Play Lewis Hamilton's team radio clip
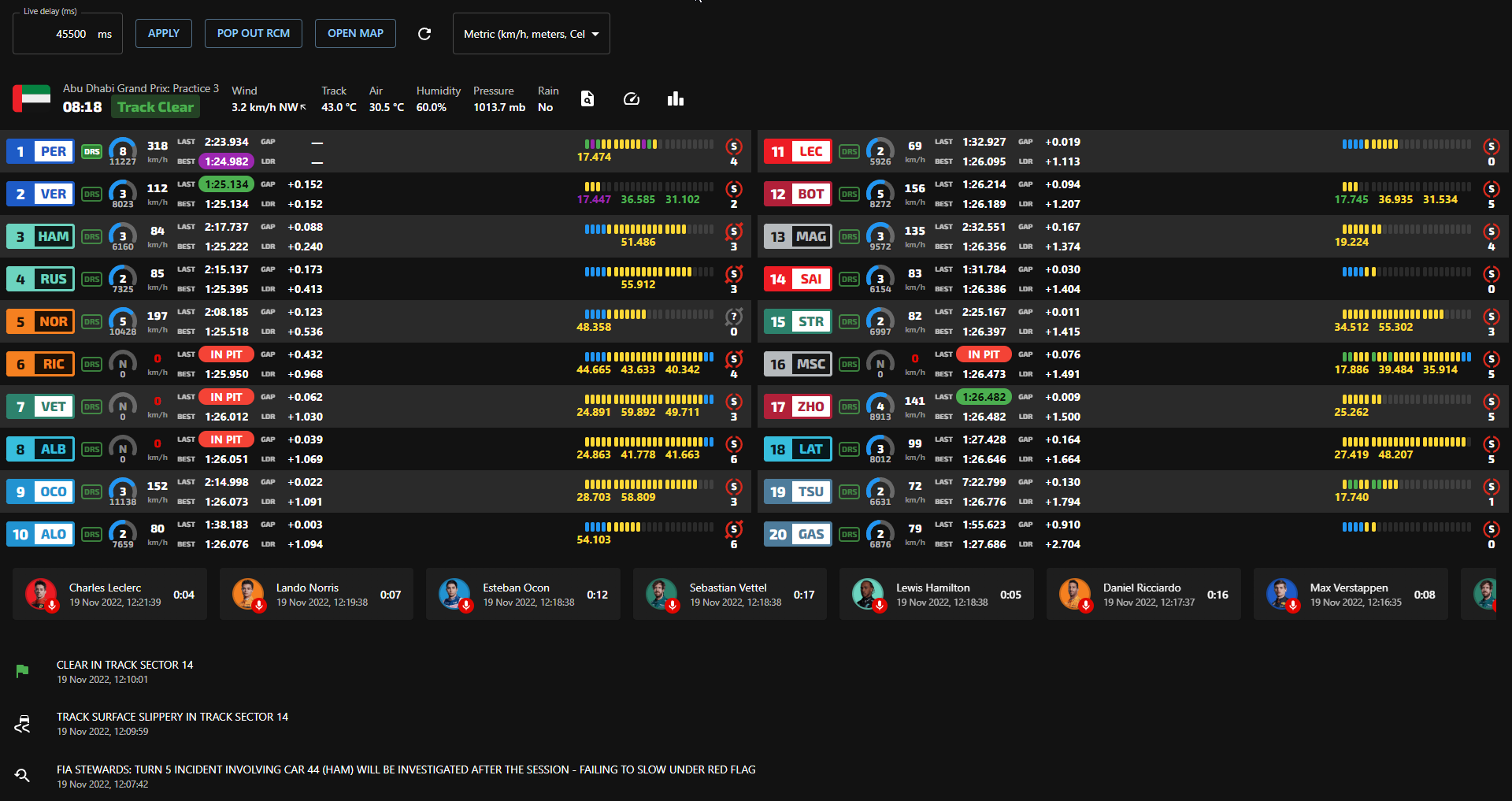 pos(868,595)
